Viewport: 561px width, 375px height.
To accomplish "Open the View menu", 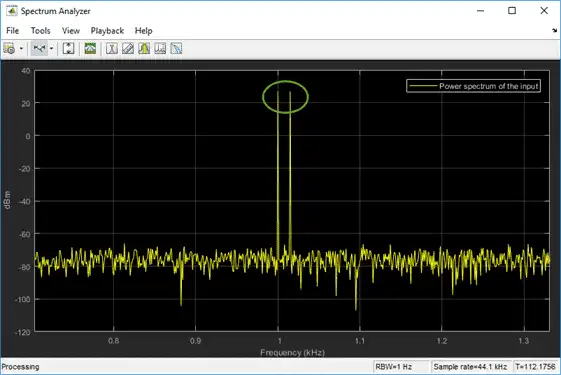I will click(70, 31).
